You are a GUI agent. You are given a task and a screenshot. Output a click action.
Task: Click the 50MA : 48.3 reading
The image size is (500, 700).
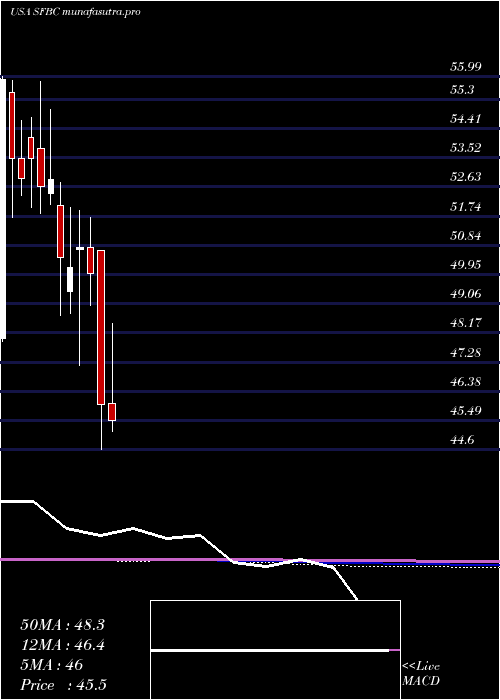[62, 625]
